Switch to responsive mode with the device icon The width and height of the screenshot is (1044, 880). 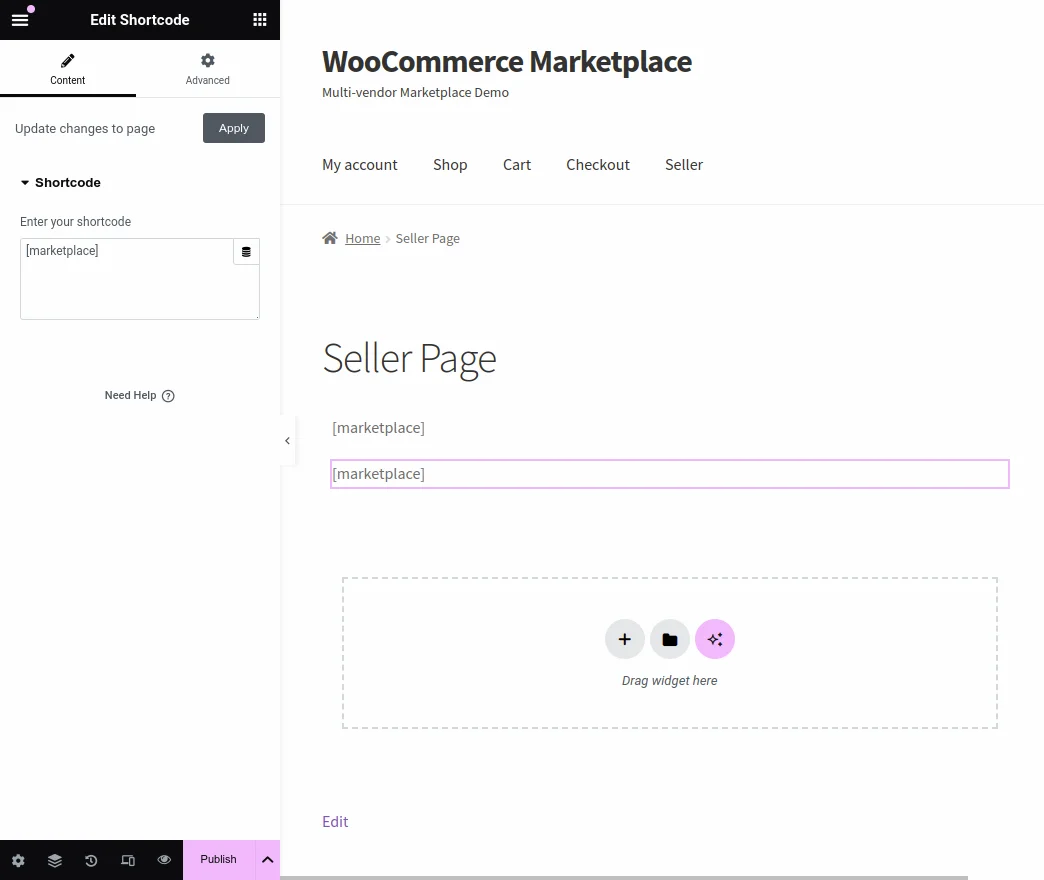click(x=127, y=860)
